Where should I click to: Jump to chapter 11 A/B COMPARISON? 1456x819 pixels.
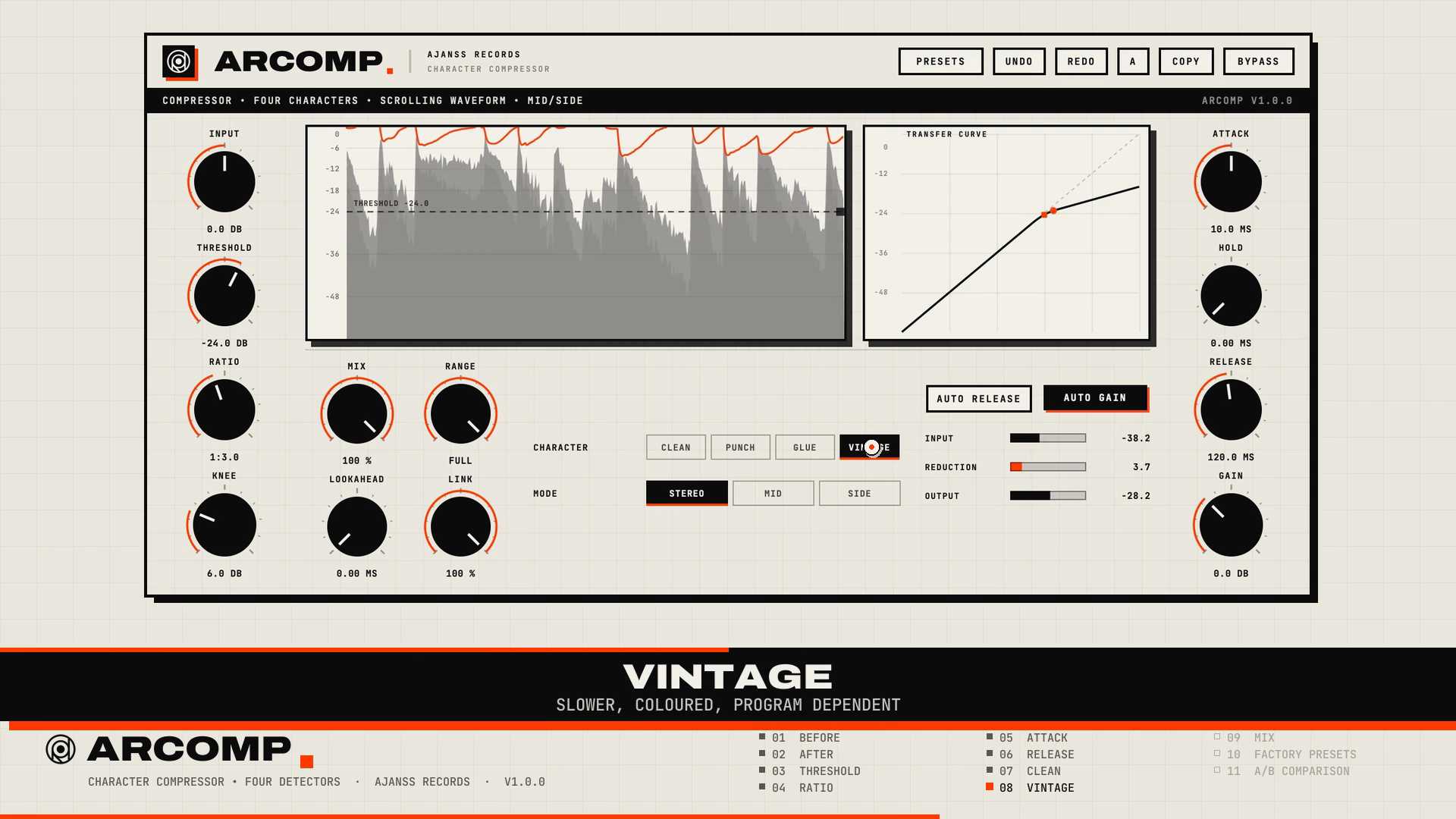(1282, 771)
